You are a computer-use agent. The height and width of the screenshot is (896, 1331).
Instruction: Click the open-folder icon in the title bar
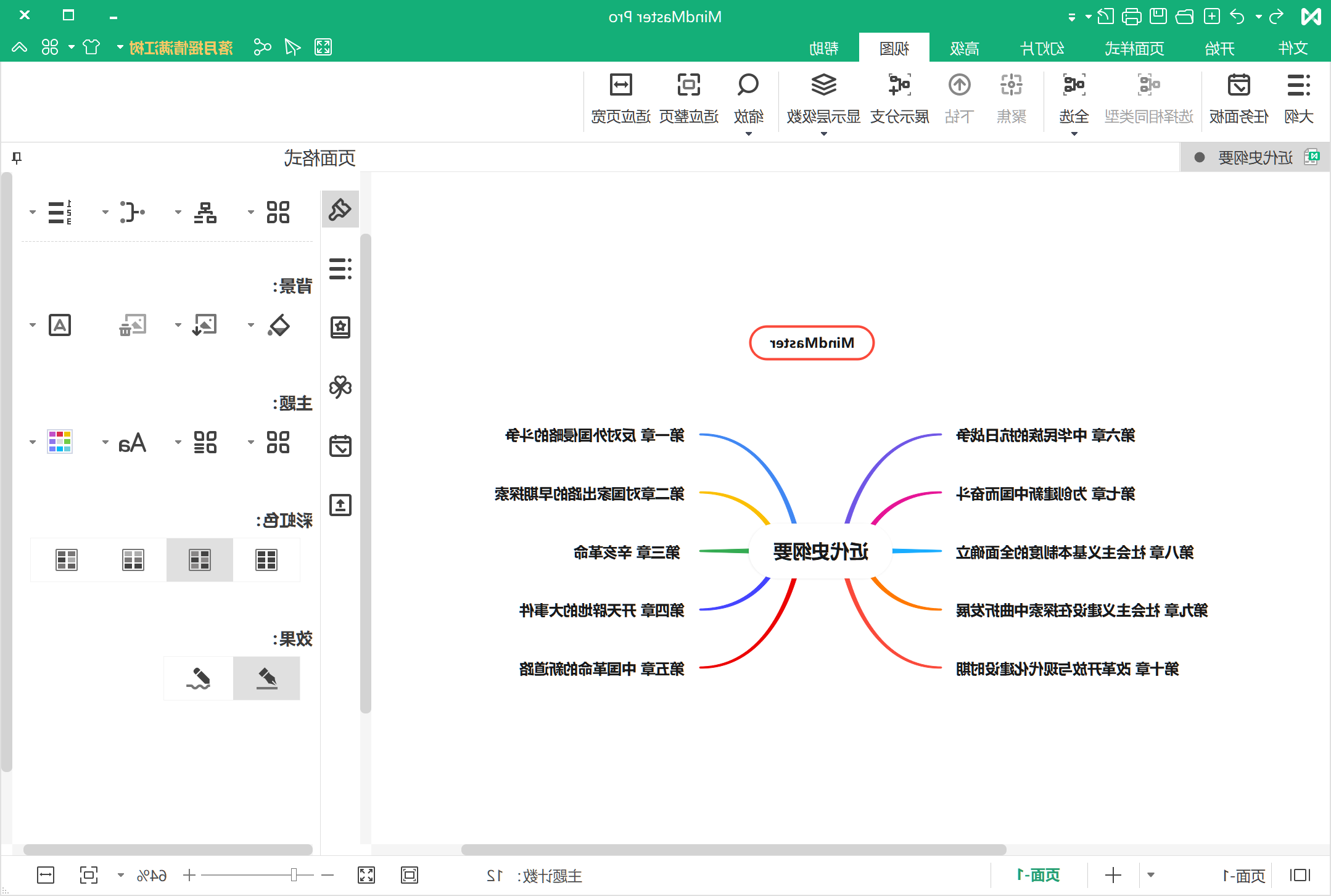click(x=1185, y=16)
